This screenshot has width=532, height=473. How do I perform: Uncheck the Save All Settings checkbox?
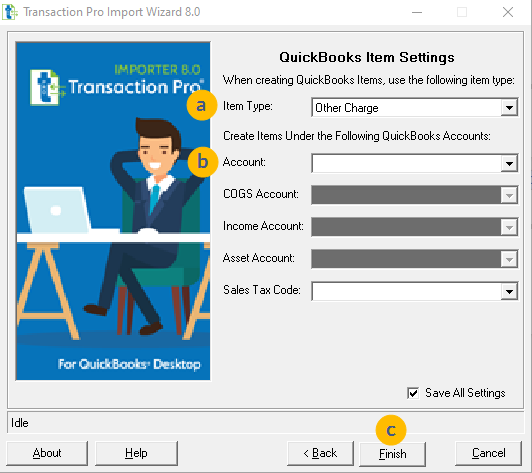coord(413,393)
